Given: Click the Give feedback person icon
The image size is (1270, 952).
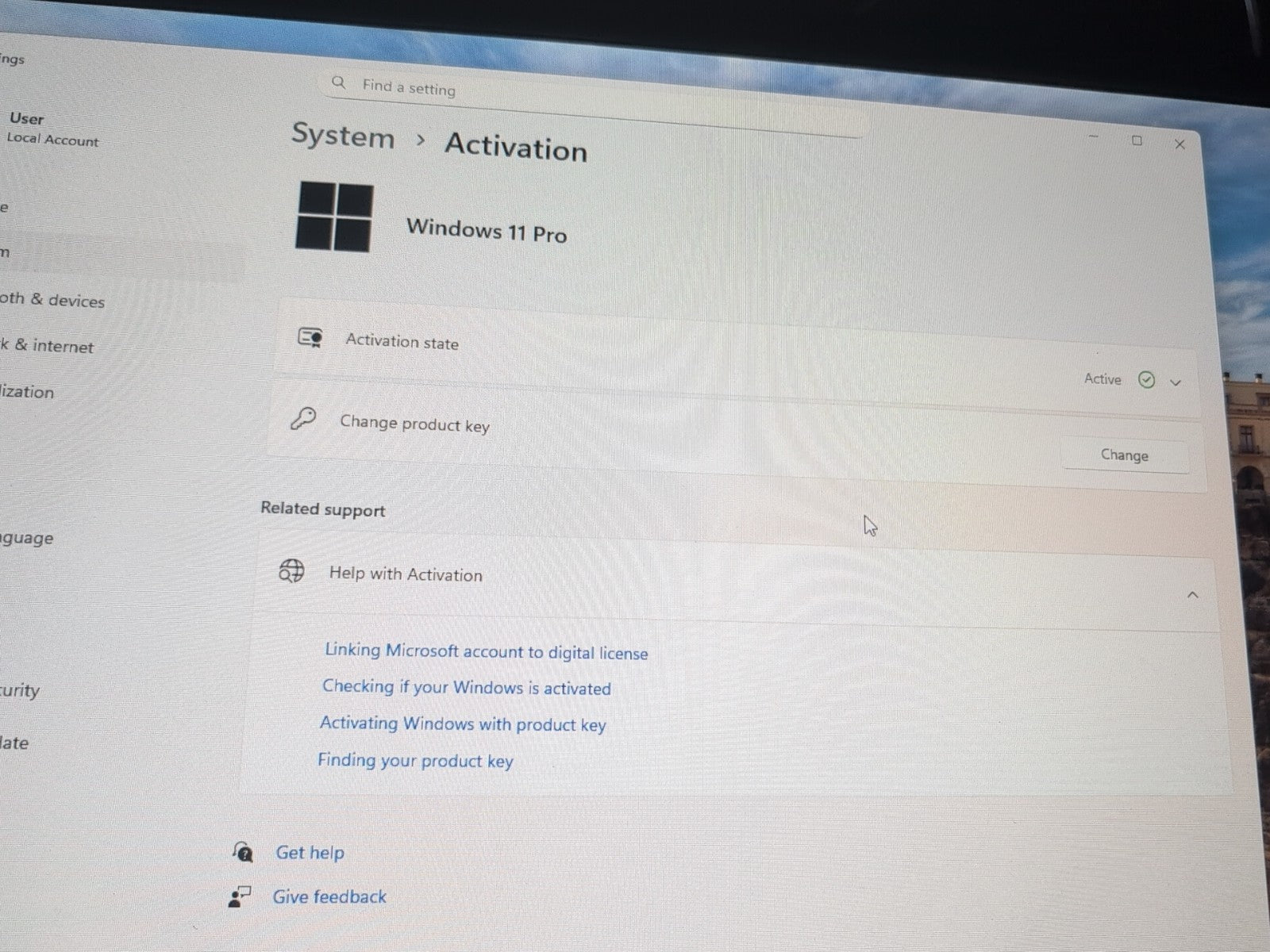Looking at the screenshot, I should coord(239,896).
